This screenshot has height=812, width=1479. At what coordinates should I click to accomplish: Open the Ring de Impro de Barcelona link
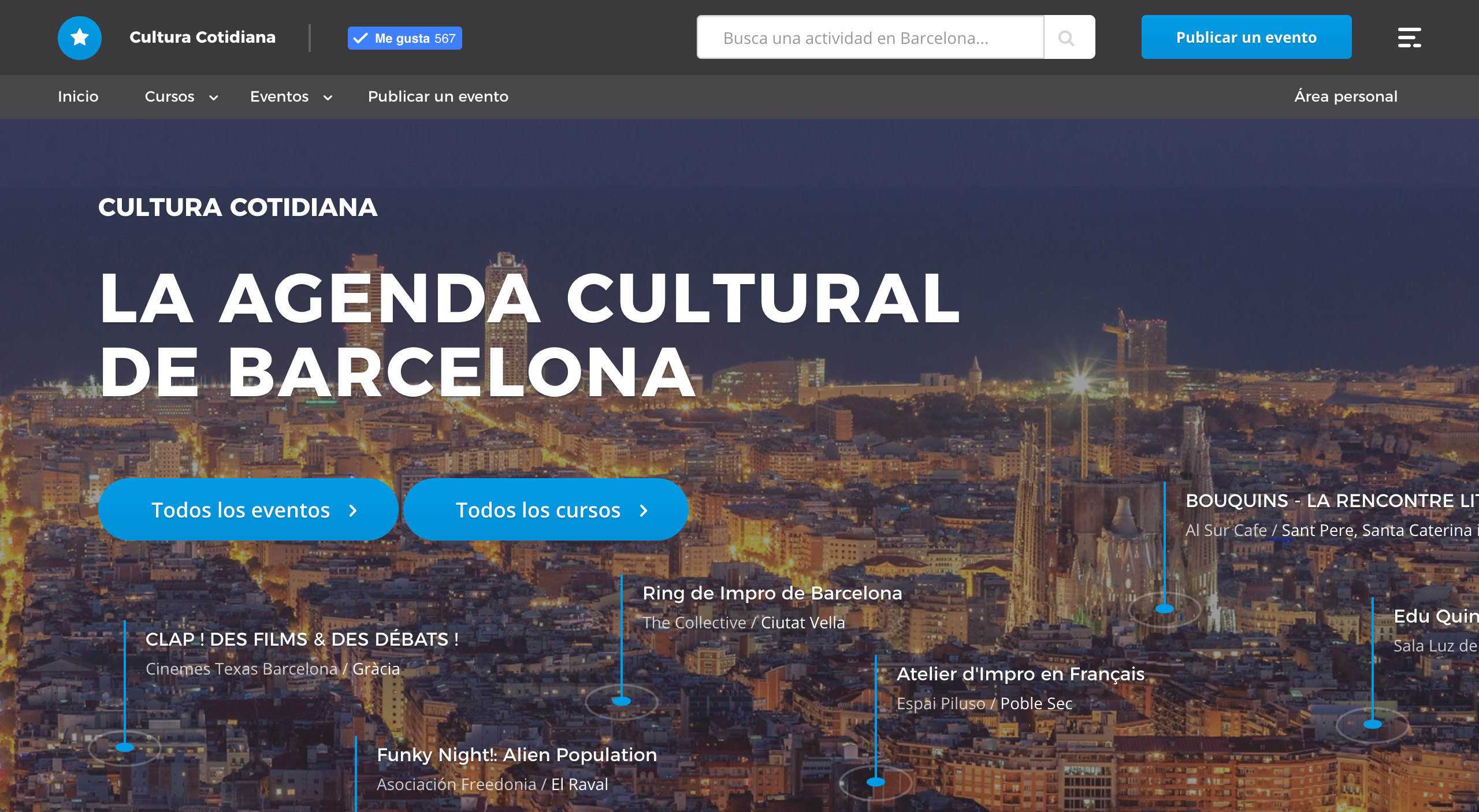[x=772, y=593]
